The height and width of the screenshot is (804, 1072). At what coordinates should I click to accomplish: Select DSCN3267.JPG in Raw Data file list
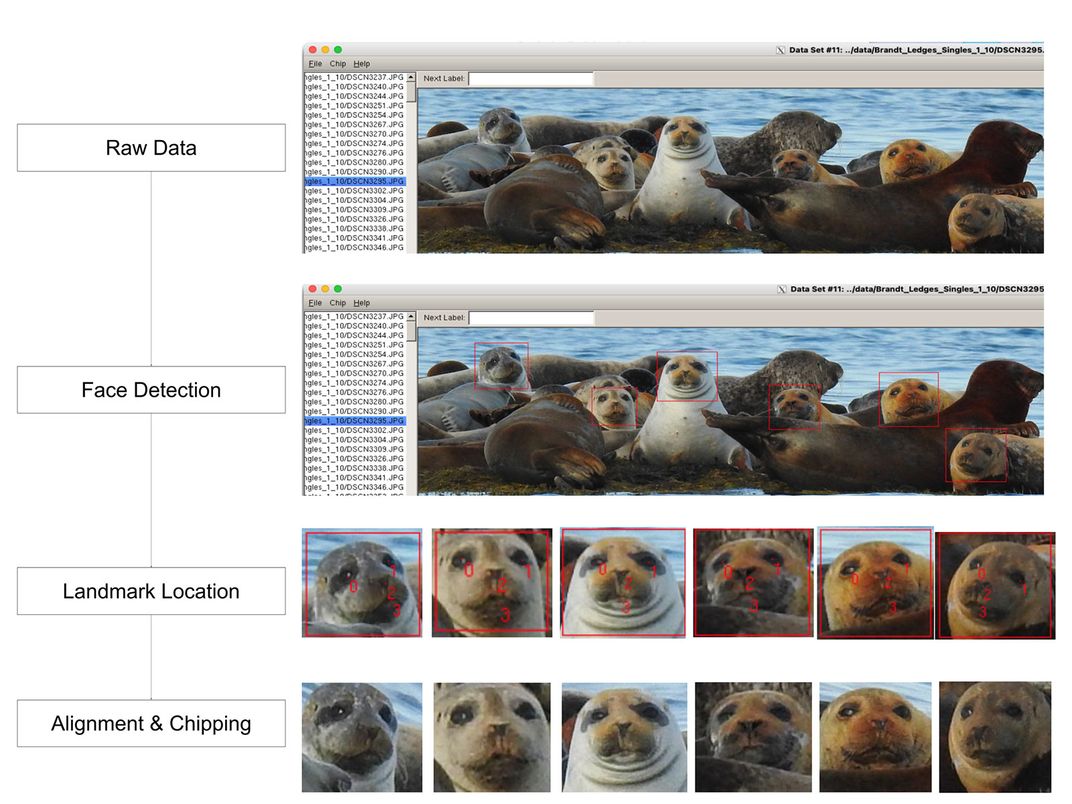pos(355,125)
